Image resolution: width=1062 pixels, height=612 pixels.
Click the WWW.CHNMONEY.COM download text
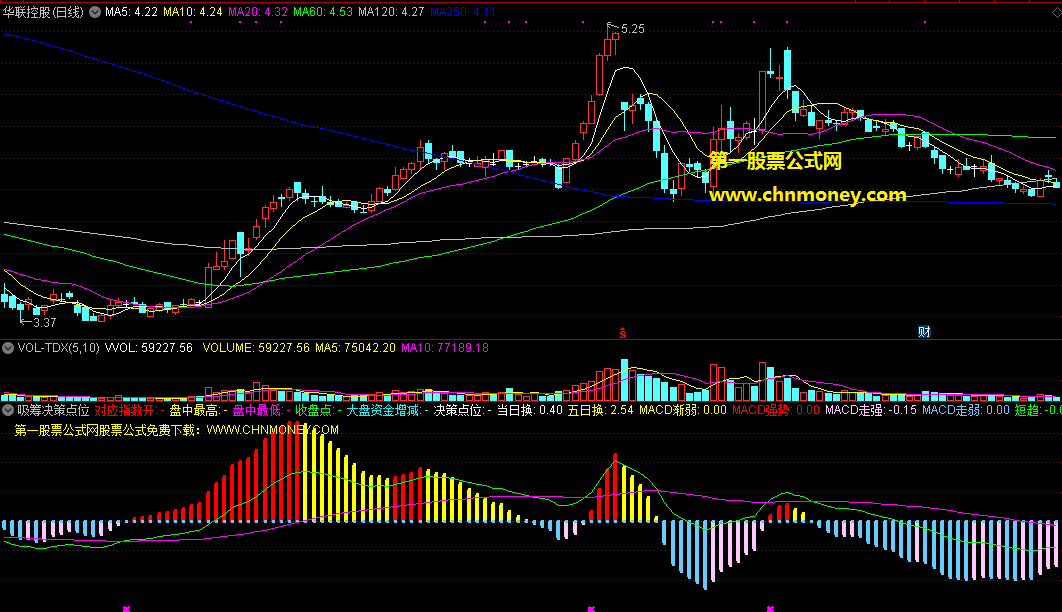point(272,430)
